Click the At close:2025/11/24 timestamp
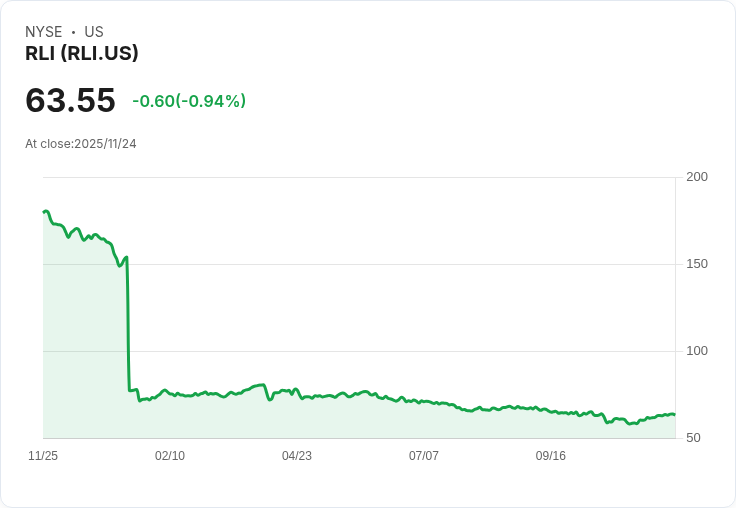736x508 pixels. coord(81,144)
